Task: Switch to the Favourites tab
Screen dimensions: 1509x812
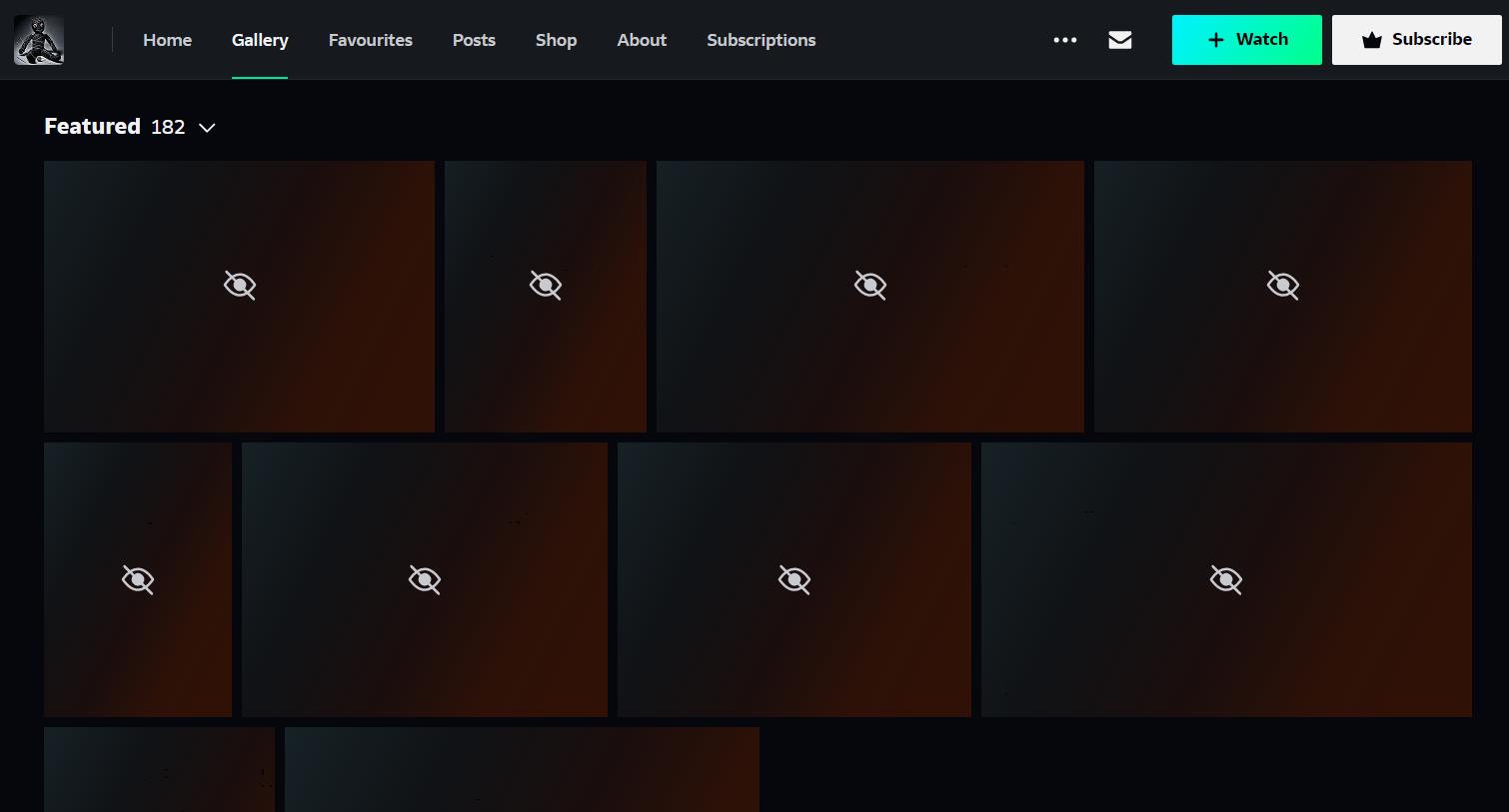Action: tap(370, 40)
